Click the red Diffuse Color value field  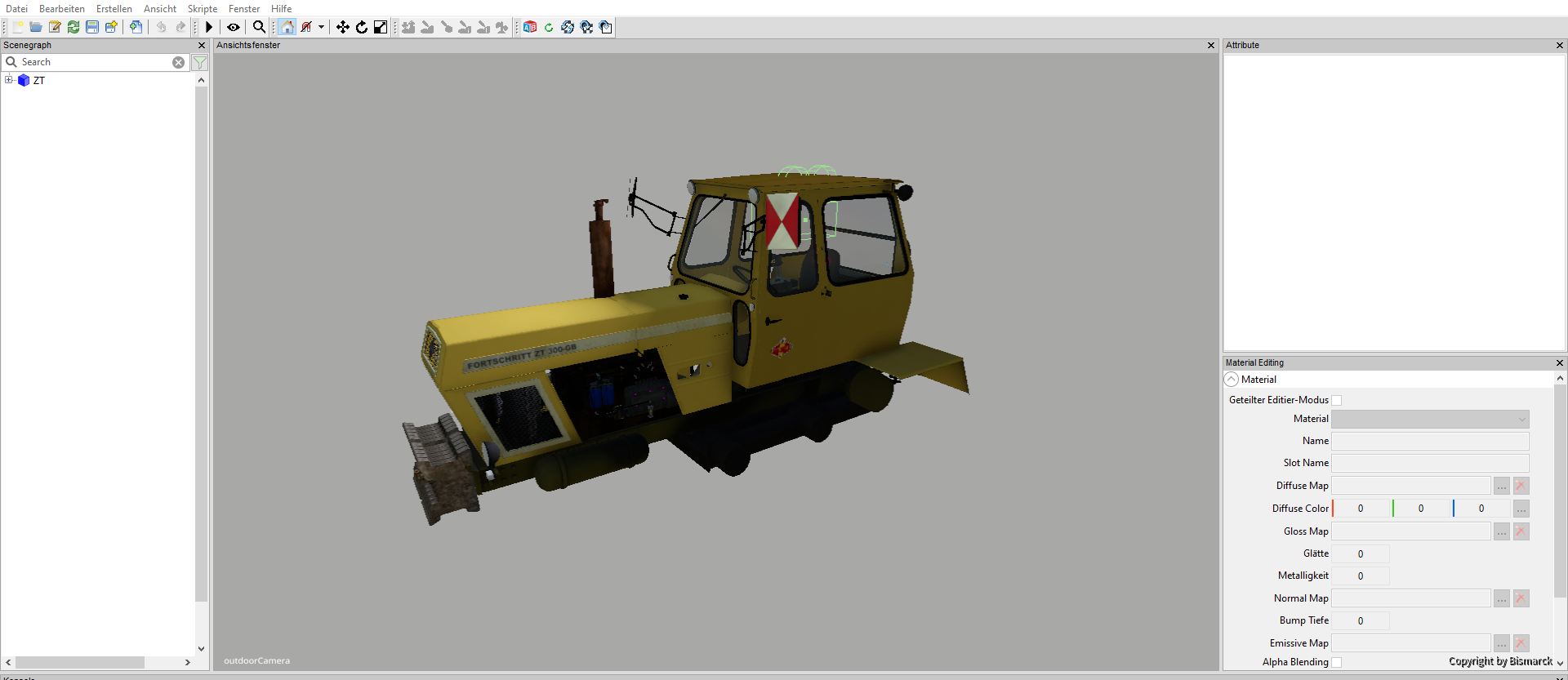pyautogui.click(x=1361, y=509)
